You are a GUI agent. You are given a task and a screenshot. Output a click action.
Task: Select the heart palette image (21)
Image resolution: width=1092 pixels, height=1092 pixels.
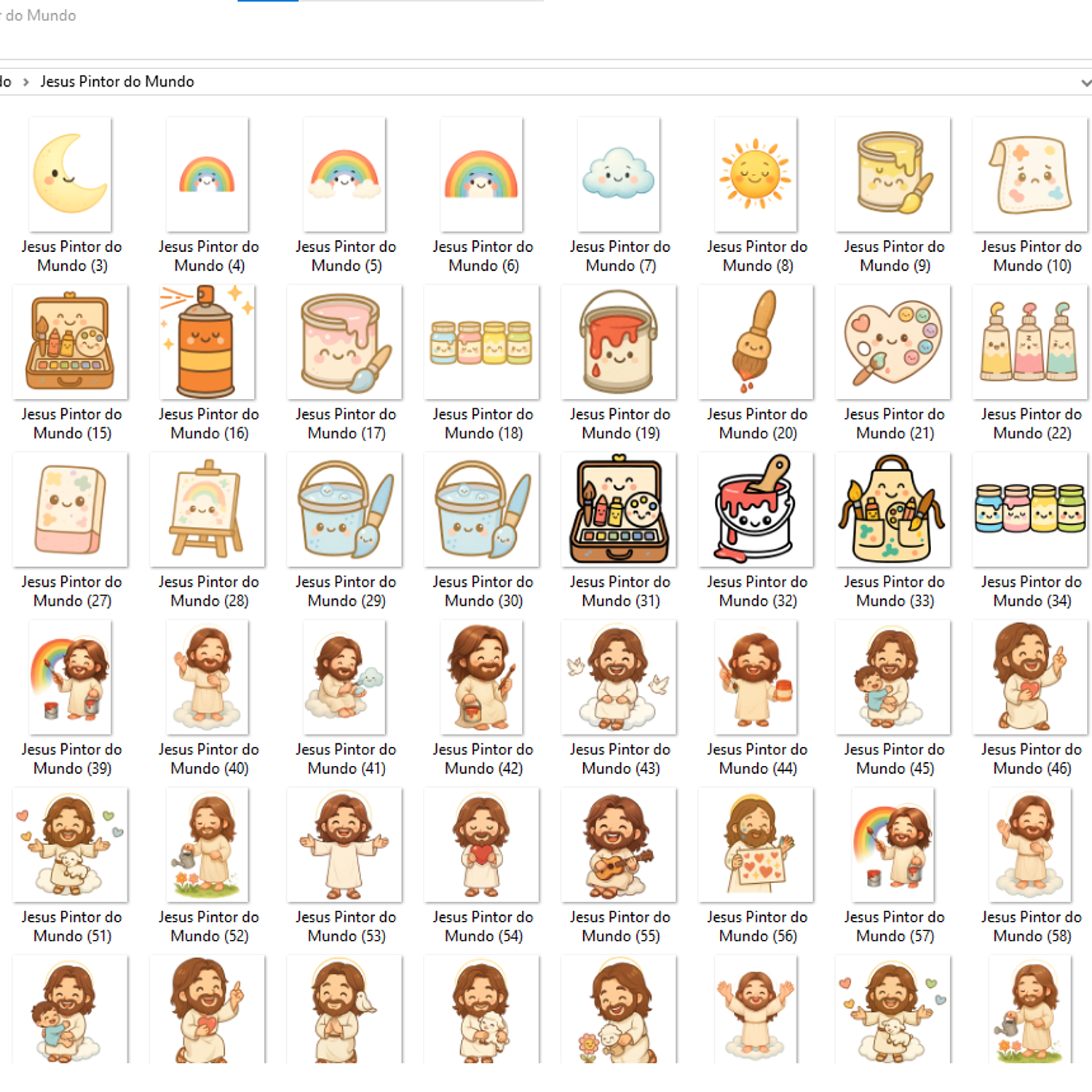tap(893, 342)
